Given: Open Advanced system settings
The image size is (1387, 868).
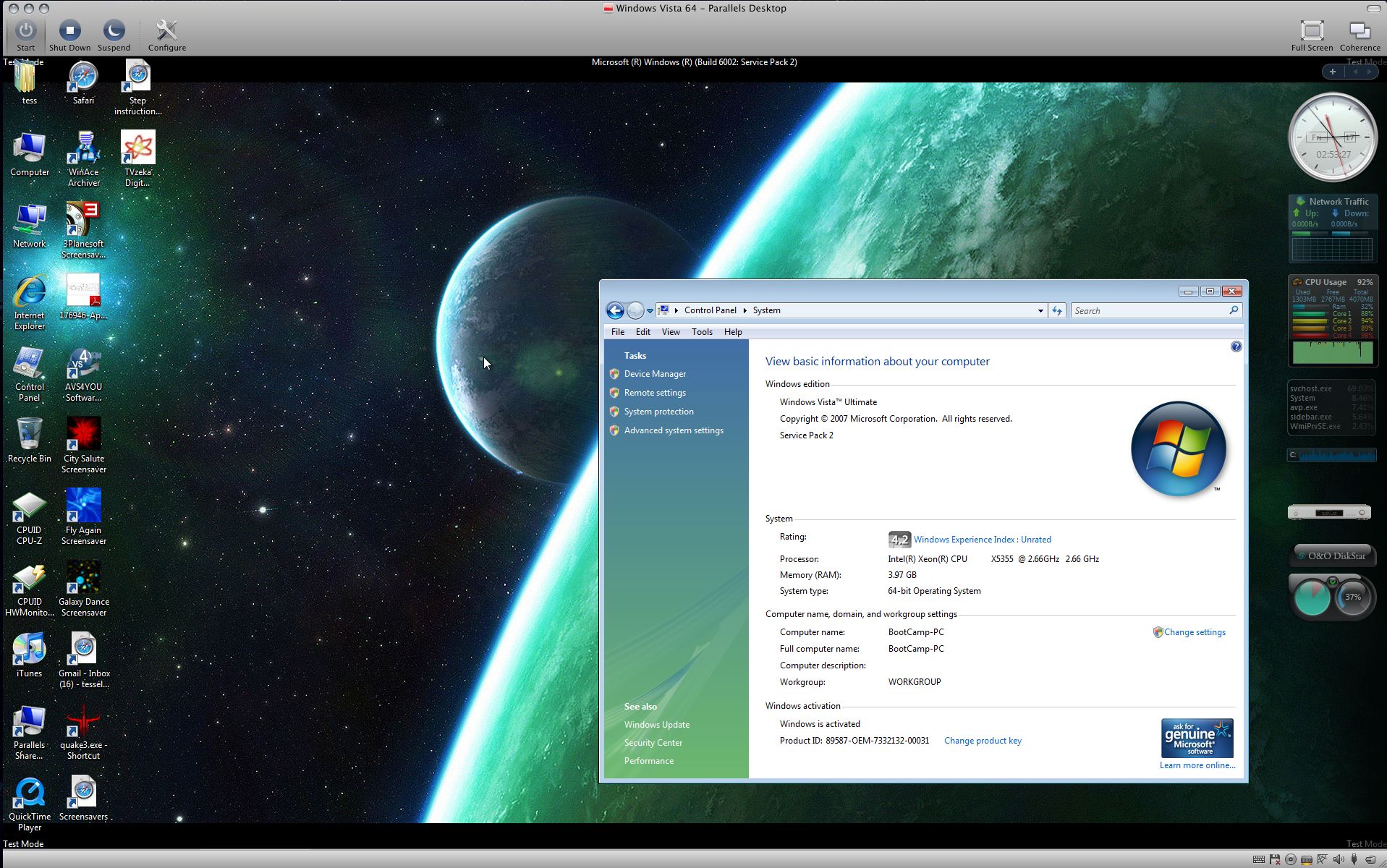Looking at the screenshot, I should (x=674, y=430).
